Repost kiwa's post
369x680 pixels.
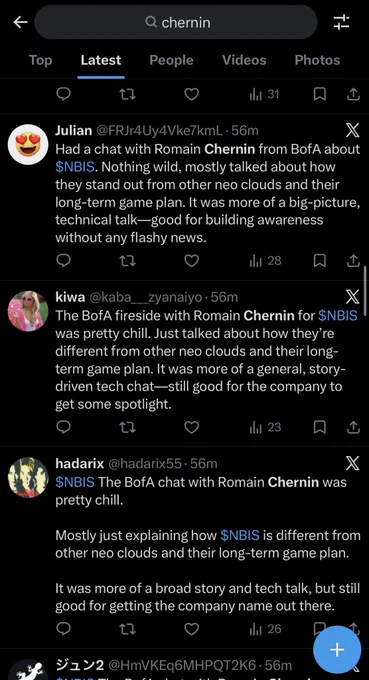tap(127, 428)
